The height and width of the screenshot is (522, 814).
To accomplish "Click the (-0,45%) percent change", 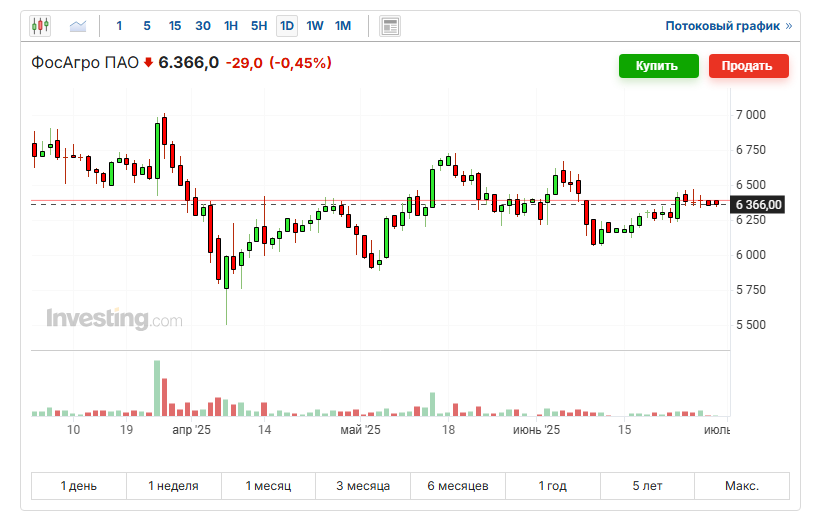I will (x=300, y=63).
